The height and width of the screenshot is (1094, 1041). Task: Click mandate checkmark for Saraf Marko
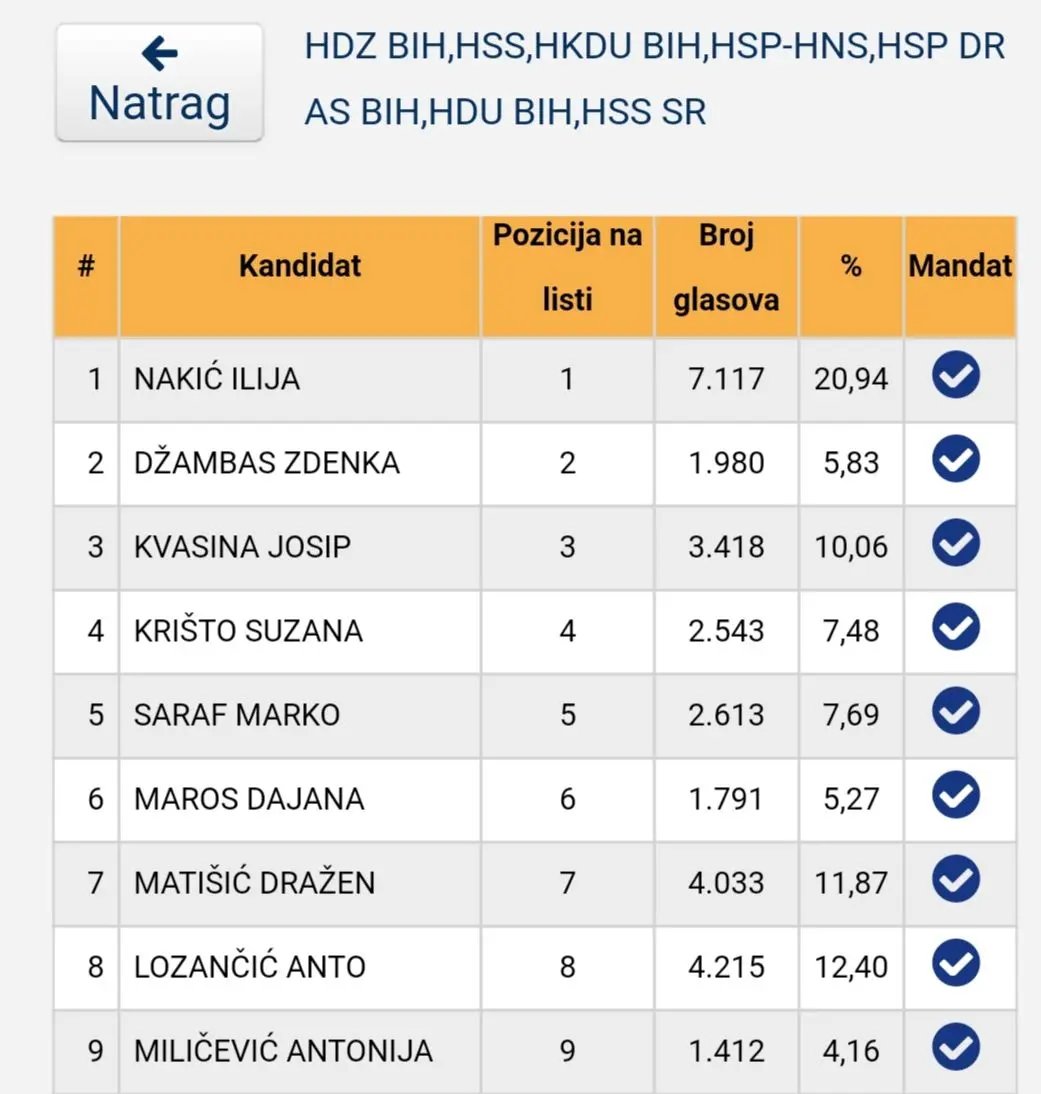click(x=955, y=713)
